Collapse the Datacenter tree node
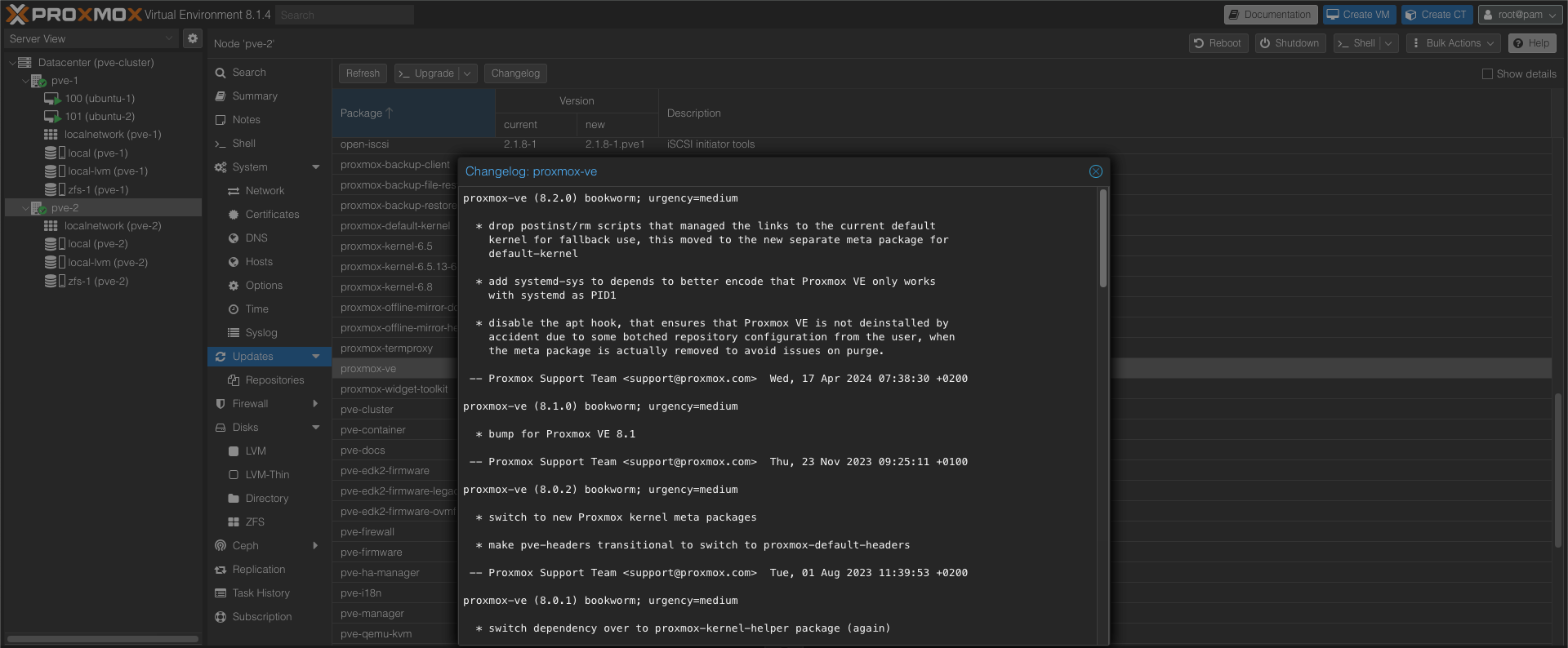The image size is (1568, 648). [x=11, y=63]
